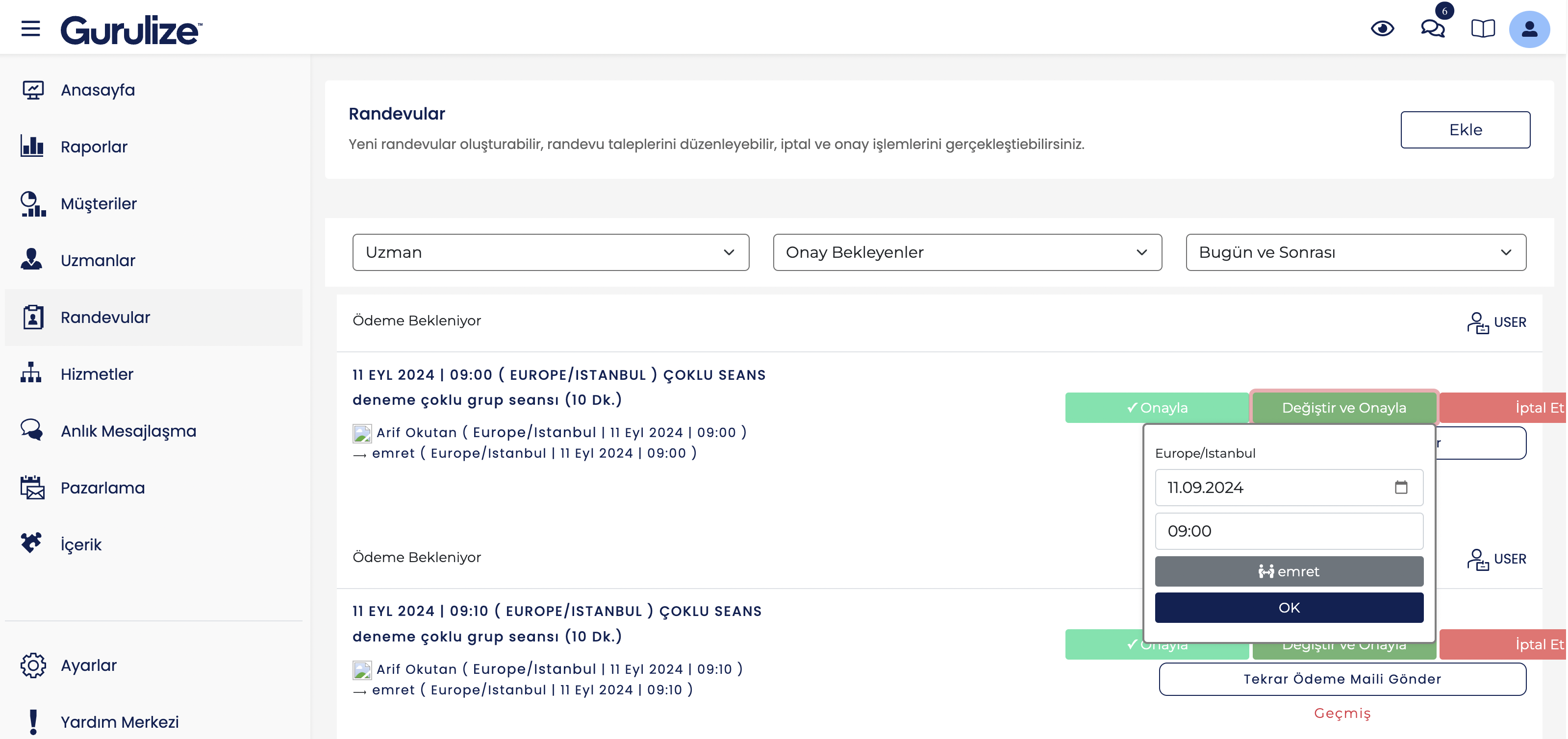
Task: Open the hamburger menu
Action: click(30, 28)
